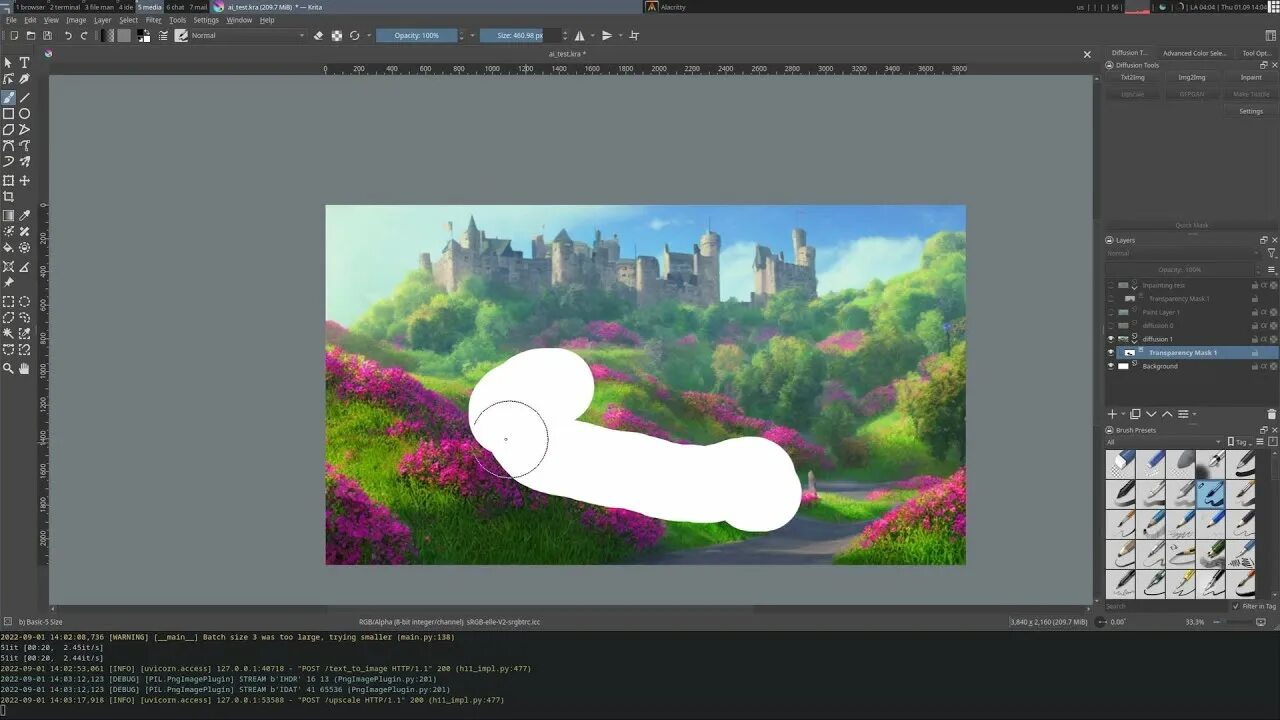1280x720 pixels.
Task: Hide the Background layer visibility eye
Action: click(x=1110, y=366)
